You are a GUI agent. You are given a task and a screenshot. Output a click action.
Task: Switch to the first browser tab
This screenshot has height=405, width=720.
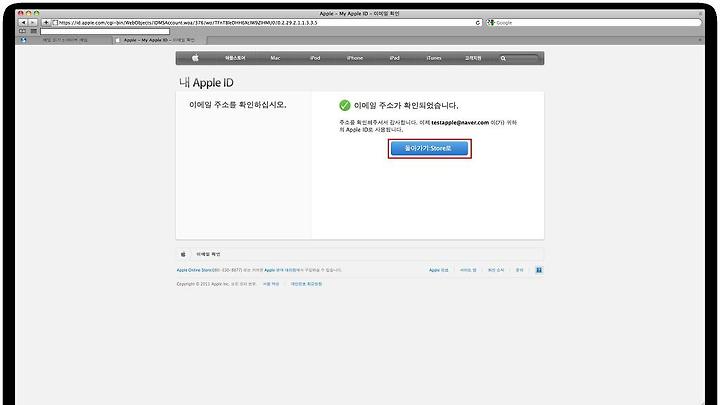[x=64, y=40]
